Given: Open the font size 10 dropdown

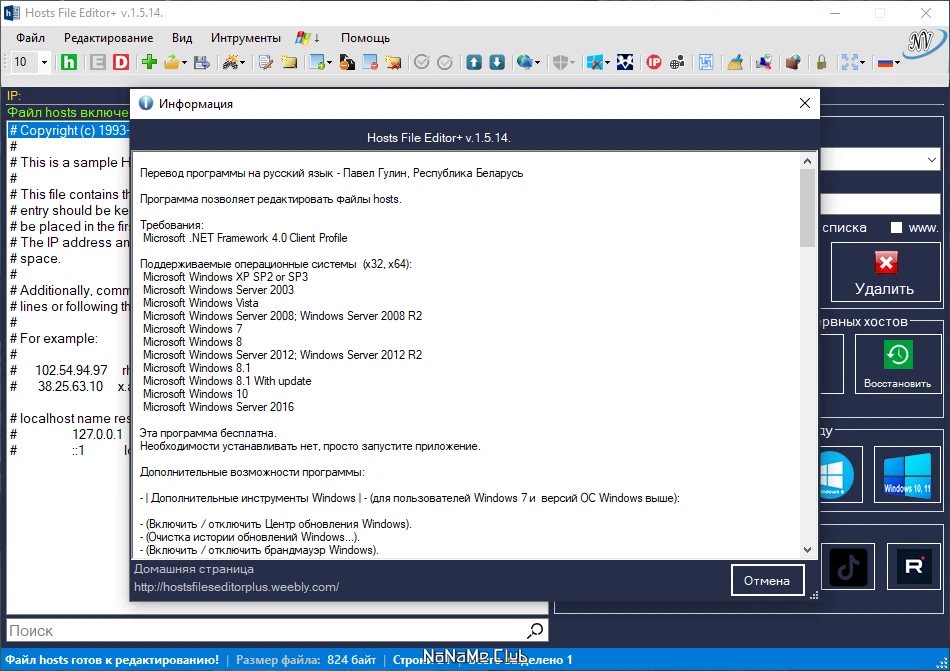Looking at the screenshot, I should [x=44, y=62].
